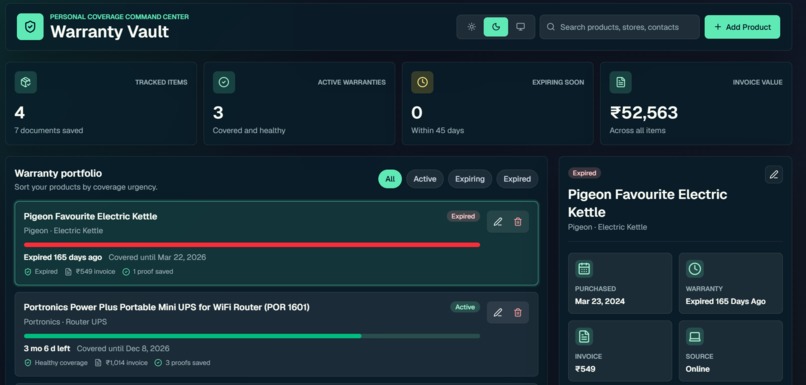Click 'Mar 23, 2024' purchase date
This screenshot has width=806, height=385.
[600, 302]
